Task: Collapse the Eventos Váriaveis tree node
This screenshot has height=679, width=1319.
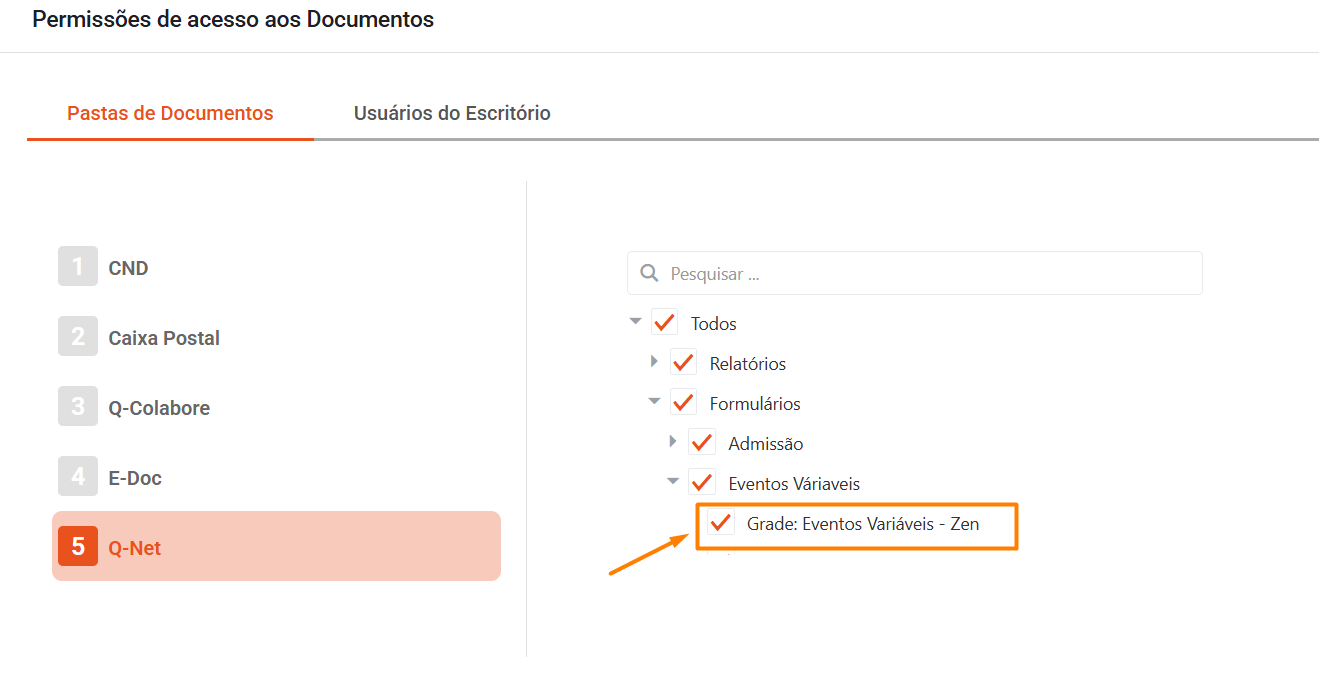Action: click(x=673, y=482)
